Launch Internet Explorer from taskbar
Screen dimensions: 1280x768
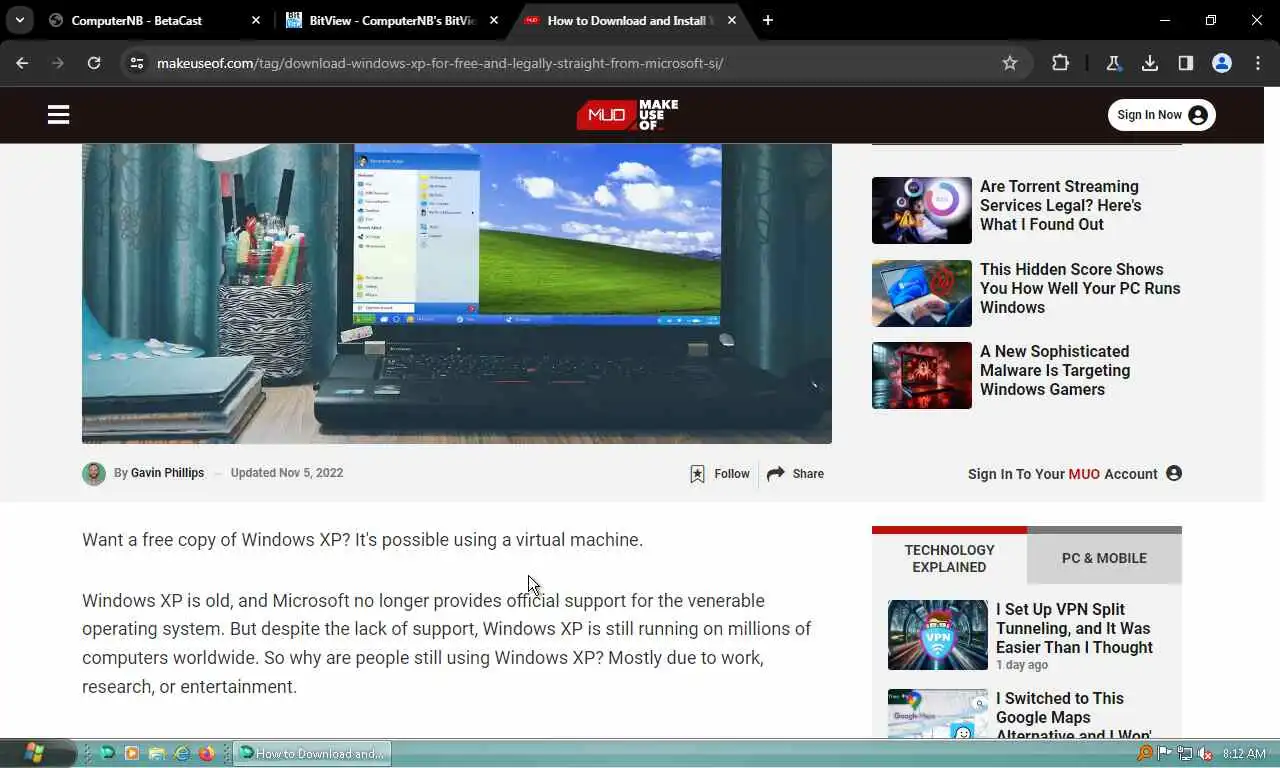[182, 753]
